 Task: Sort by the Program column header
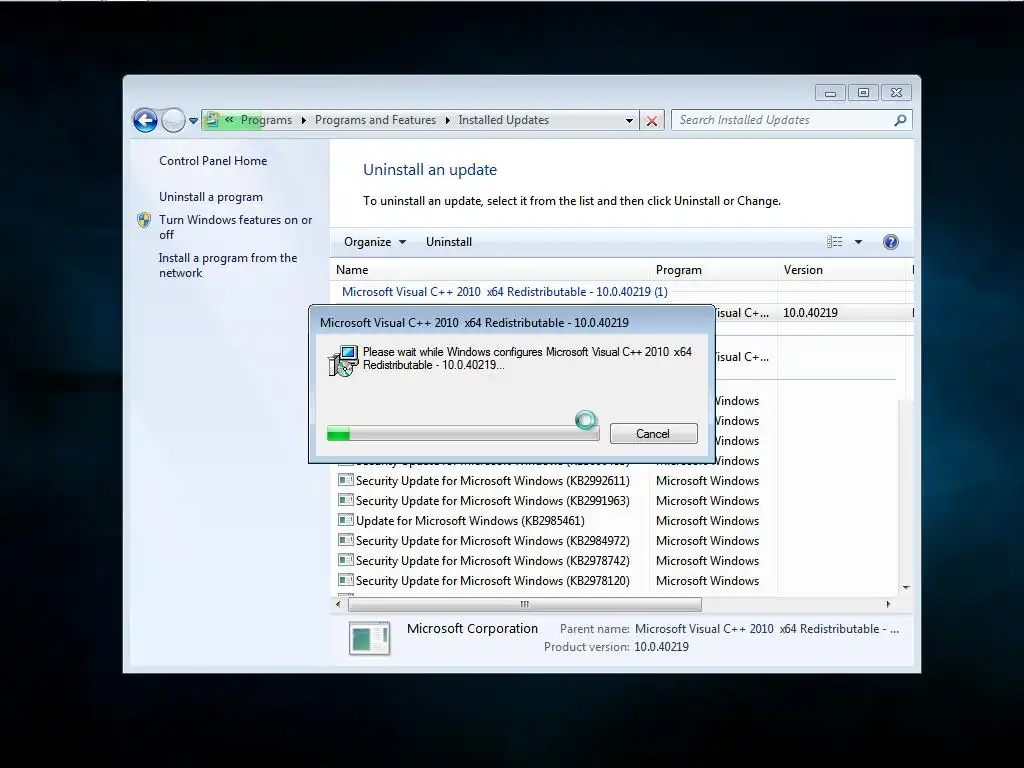(713, 270)
